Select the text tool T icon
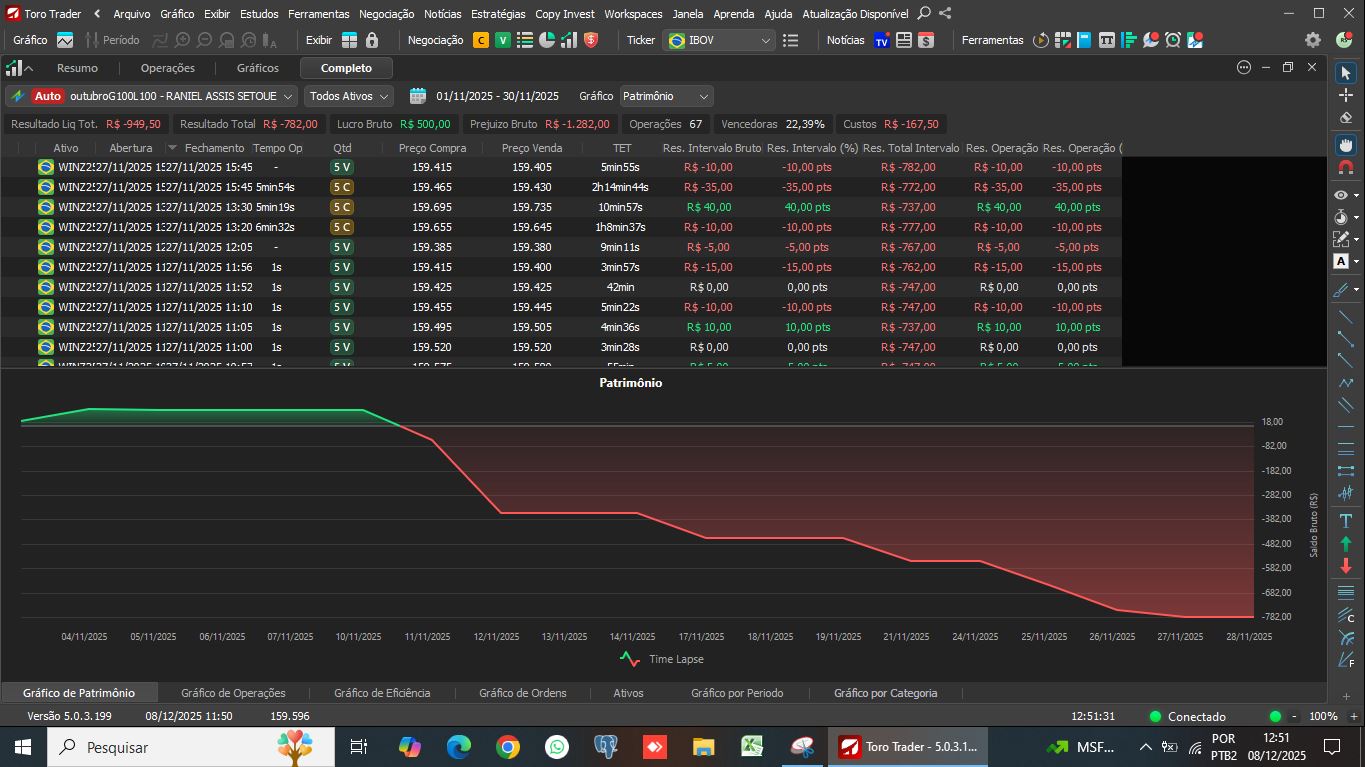 (1345, 521)
